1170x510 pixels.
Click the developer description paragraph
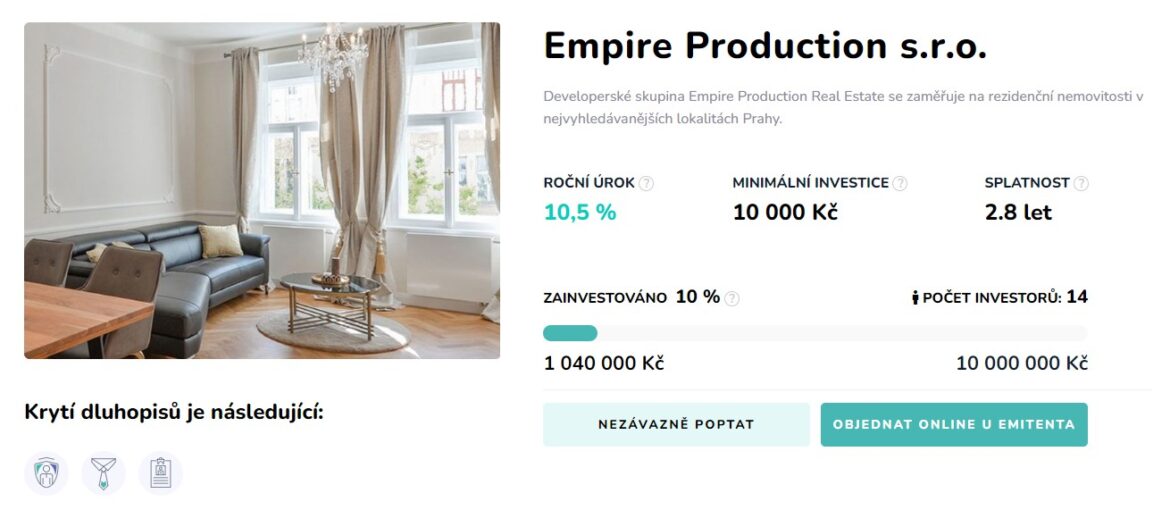(842, 107)
